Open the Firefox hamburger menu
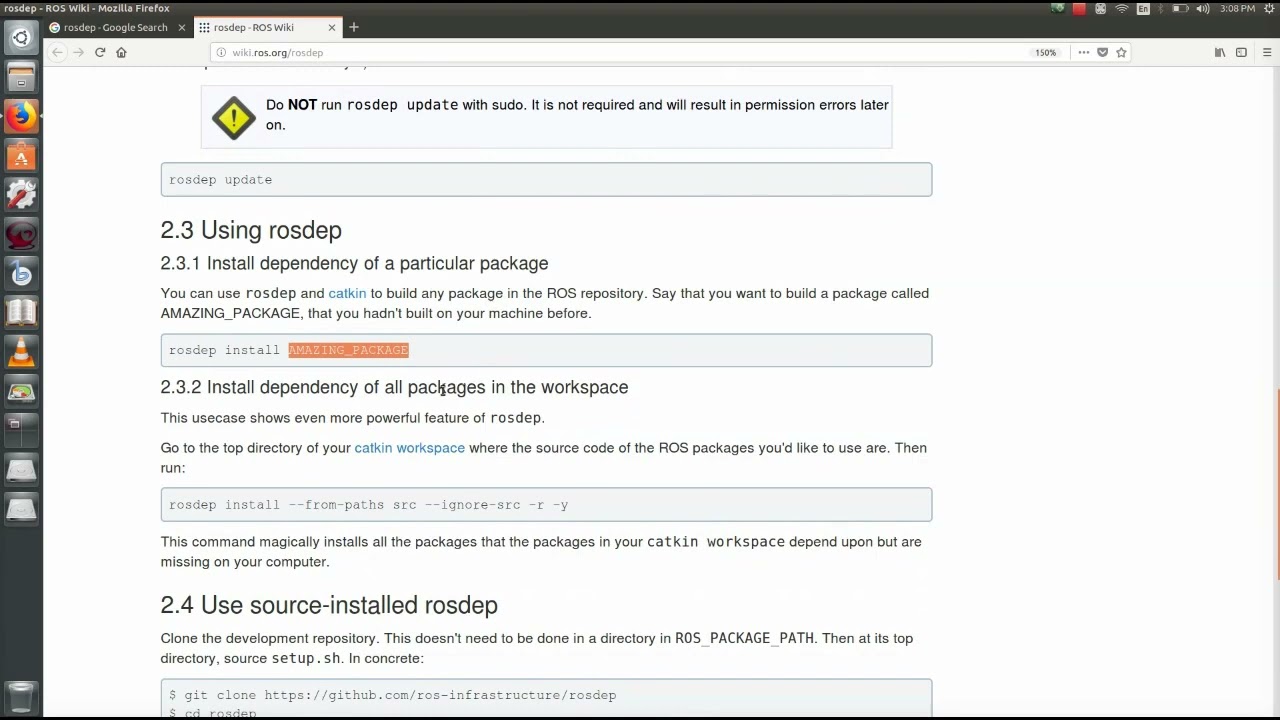The width and height of the screenshot is (1280, 720). pyautogui.click(x=1267, y=52)
